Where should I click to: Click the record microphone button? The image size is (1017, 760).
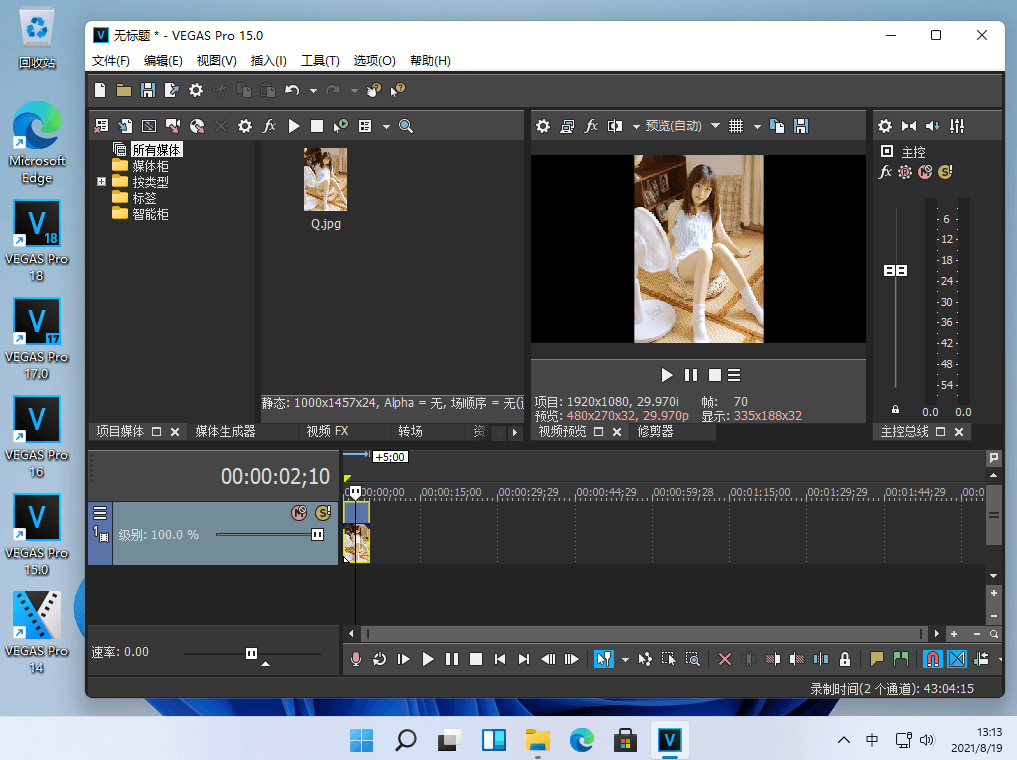point(355,659)
